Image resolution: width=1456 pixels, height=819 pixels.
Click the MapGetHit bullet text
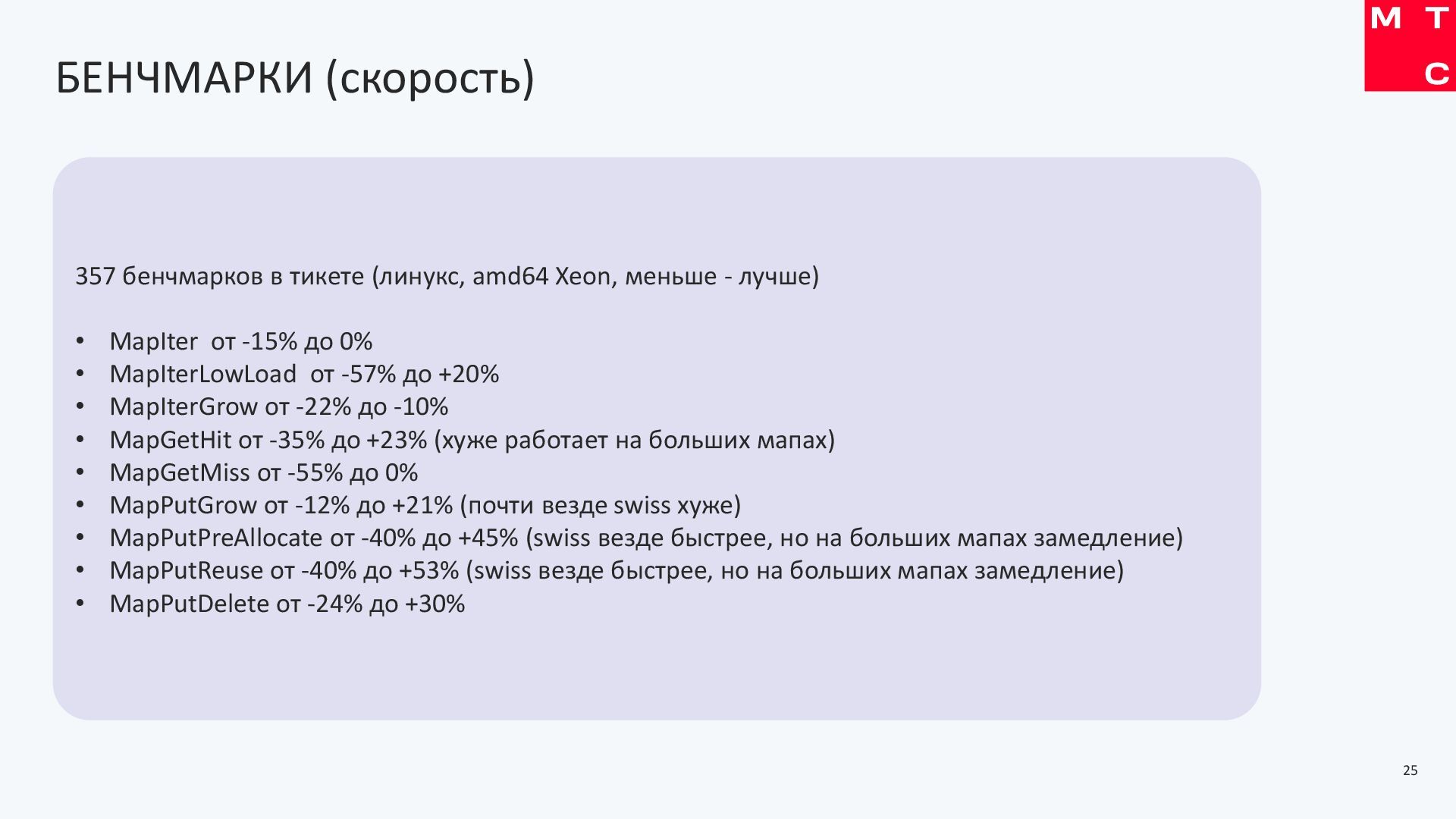[x=471, y=440]
